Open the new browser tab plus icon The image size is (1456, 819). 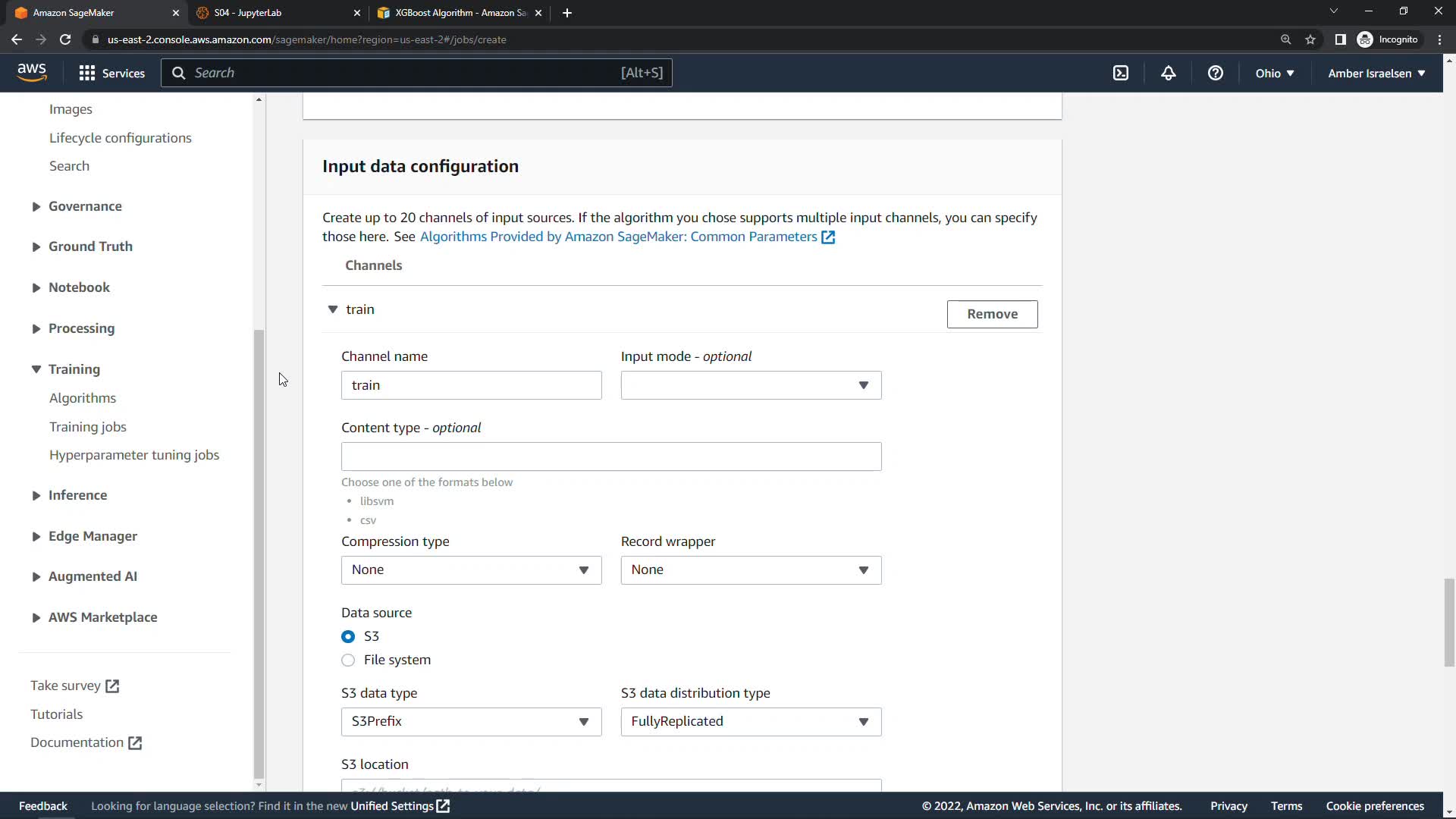[x=567, y=13]
